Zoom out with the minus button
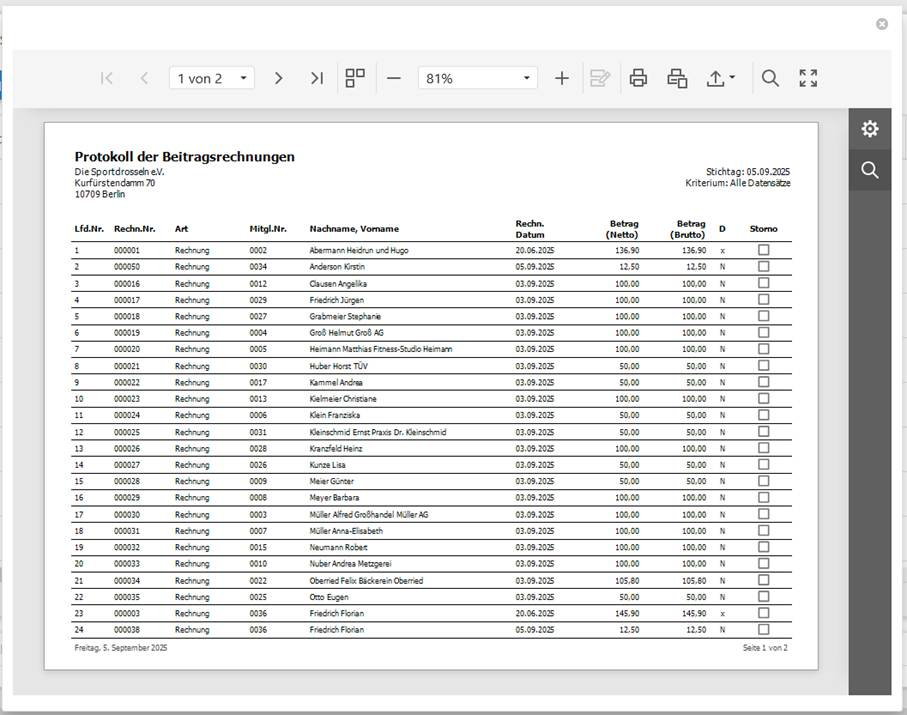The image size is (907, 715). [x=393, y=78]
